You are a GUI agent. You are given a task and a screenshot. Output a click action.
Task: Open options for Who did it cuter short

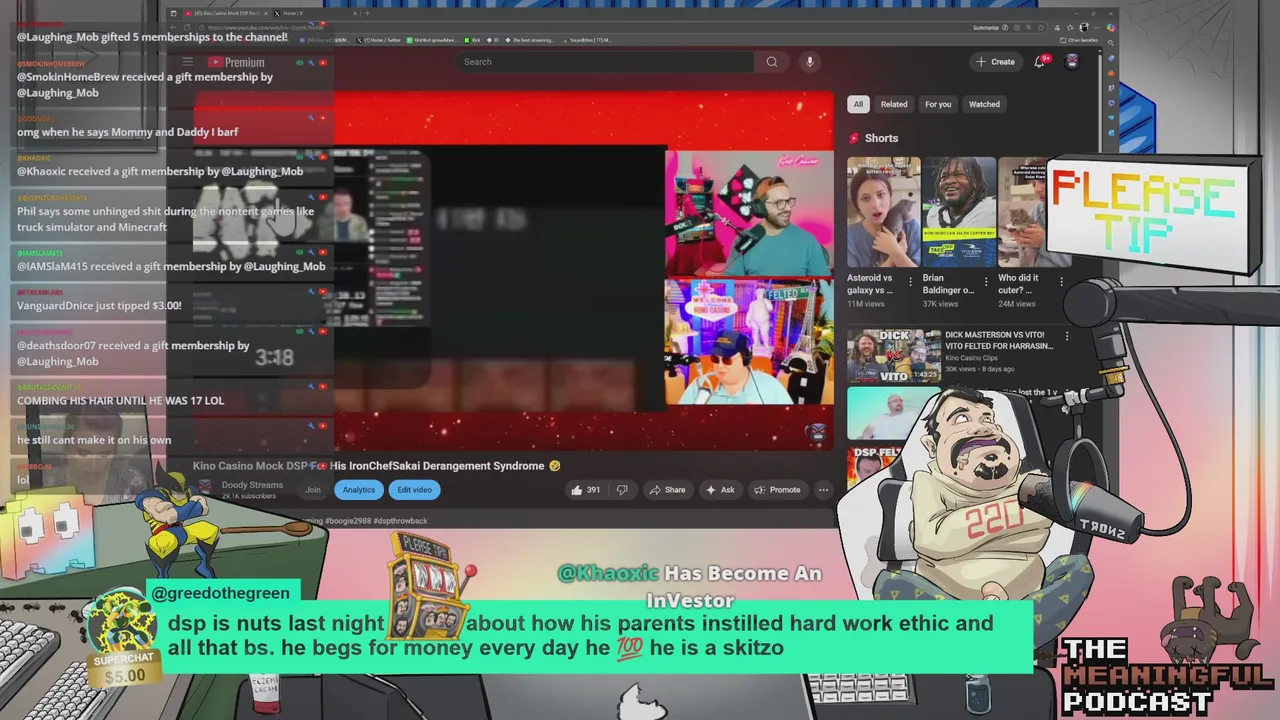pos(1061,282)
